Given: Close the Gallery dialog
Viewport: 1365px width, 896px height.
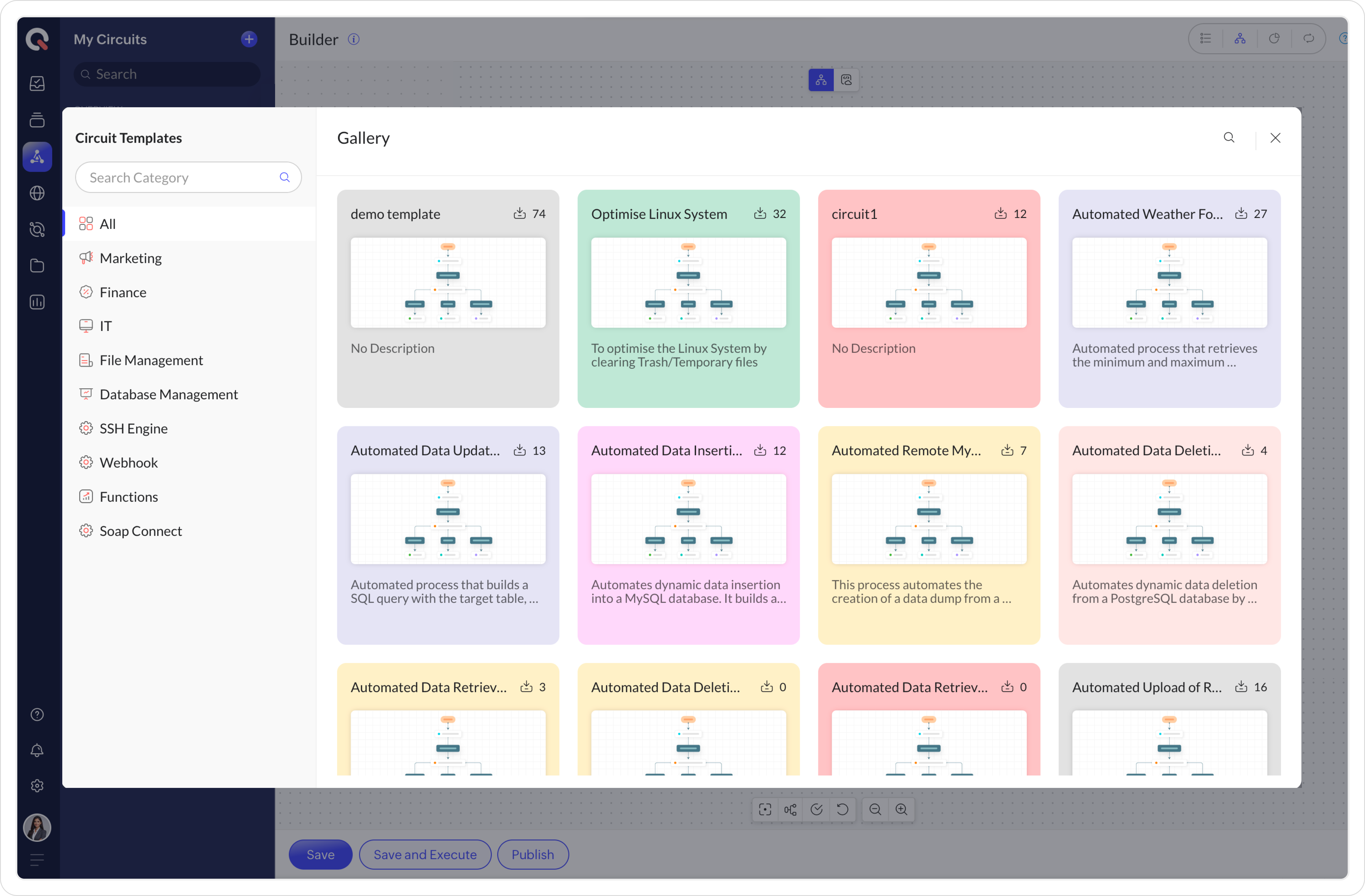Looking at the screenshot, I should pyautogui.click(x=1275, y=138).
